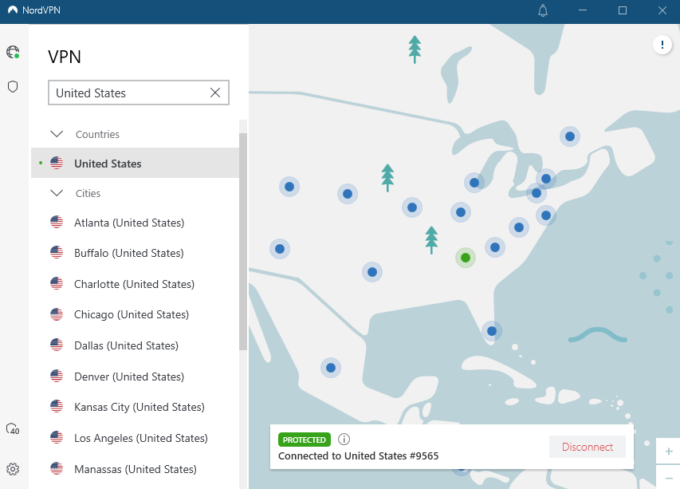The width and height of the screenshot is (680, 489).
Task: Select the green connected server pin
Action: coord(465,258)
